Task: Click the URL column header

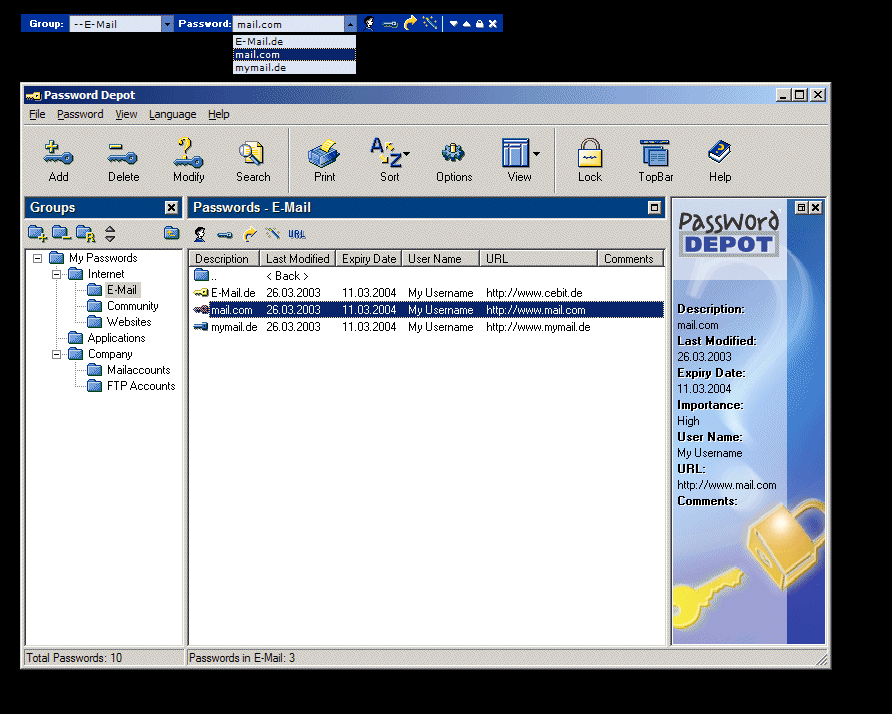Action: (539, 259)
